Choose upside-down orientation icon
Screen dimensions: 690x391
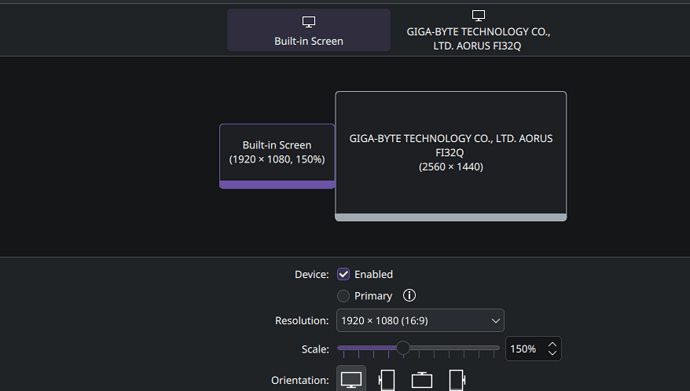click(422, 380)
